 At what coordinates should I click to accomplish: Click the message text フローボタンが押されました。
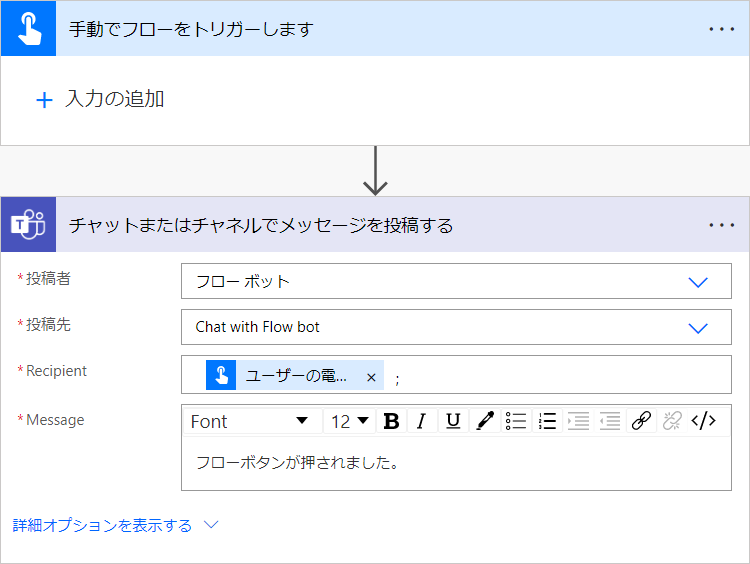[298, 463]
